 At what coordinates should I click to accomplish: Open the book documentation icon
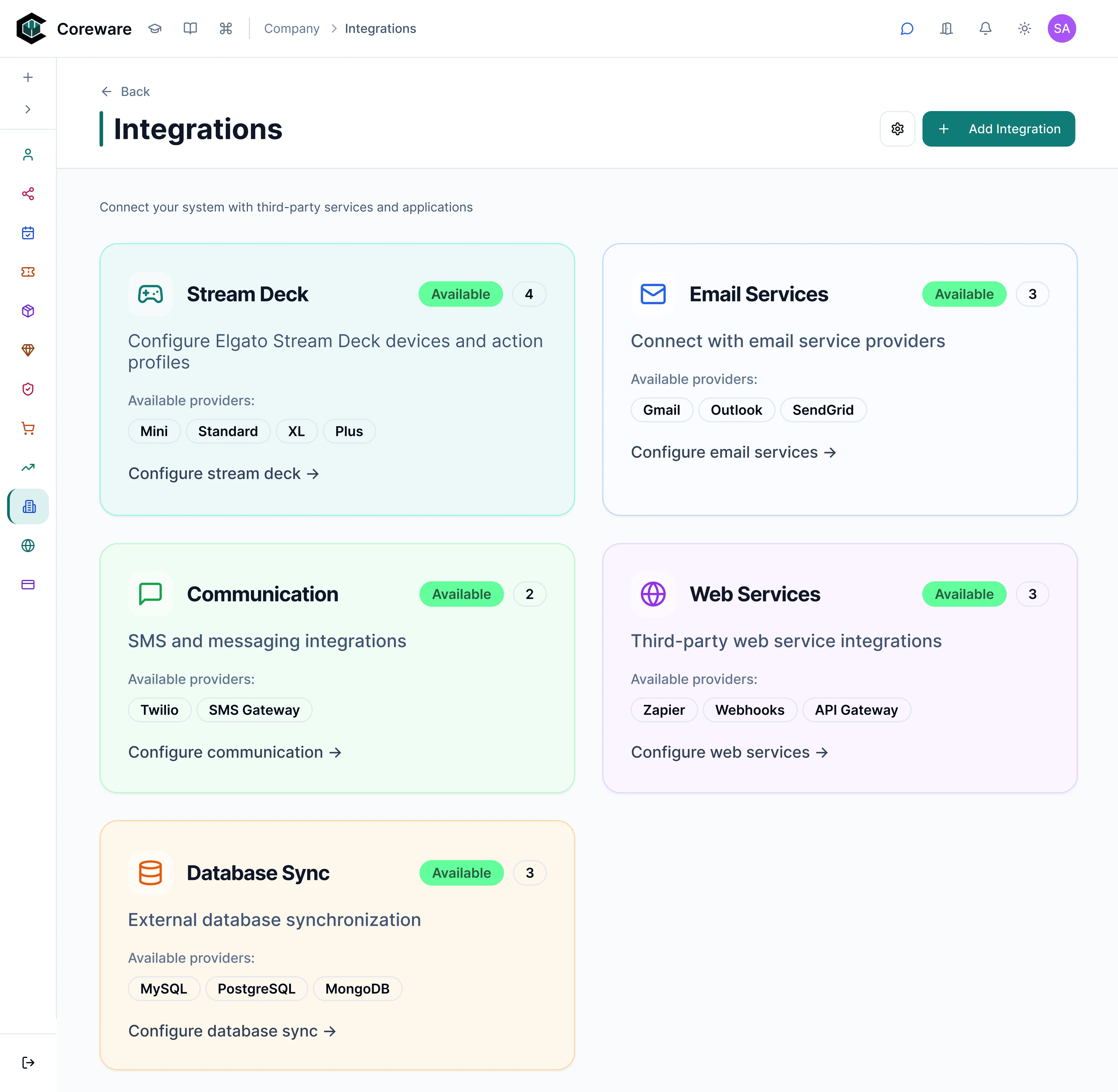pos(190,29)
